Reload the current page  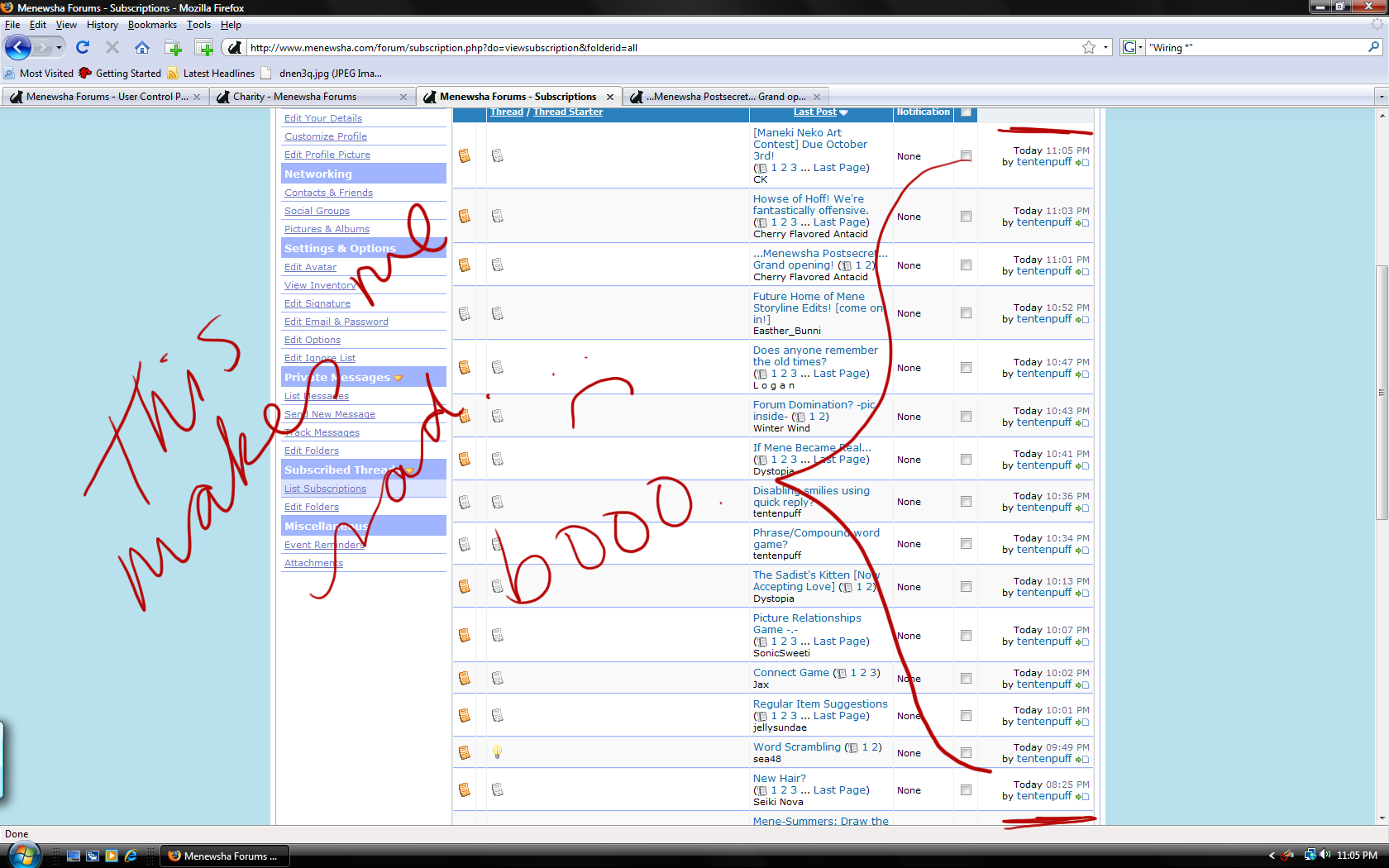83,47
